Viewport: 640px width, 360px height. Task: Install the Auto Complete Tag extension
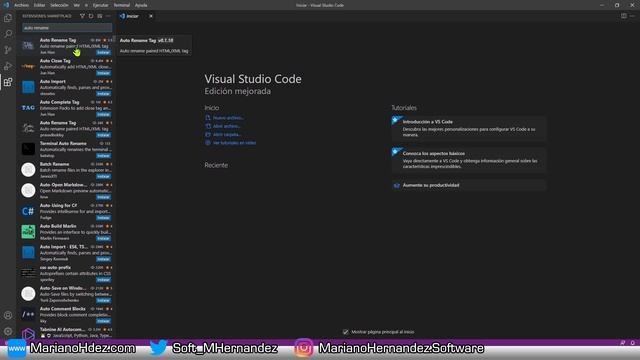[103, 114]
